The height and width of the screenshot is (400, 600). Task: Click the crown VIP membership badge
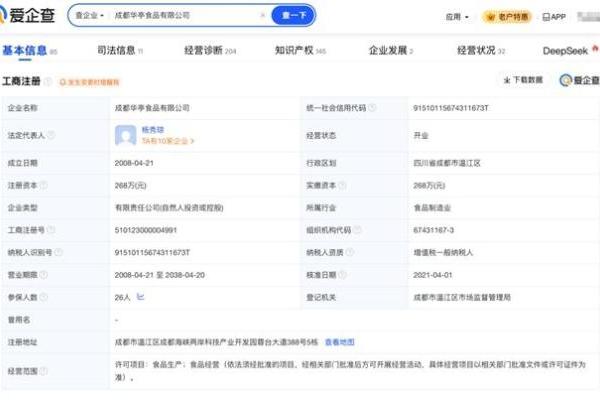pyautogui.click(x=507, y=17)
